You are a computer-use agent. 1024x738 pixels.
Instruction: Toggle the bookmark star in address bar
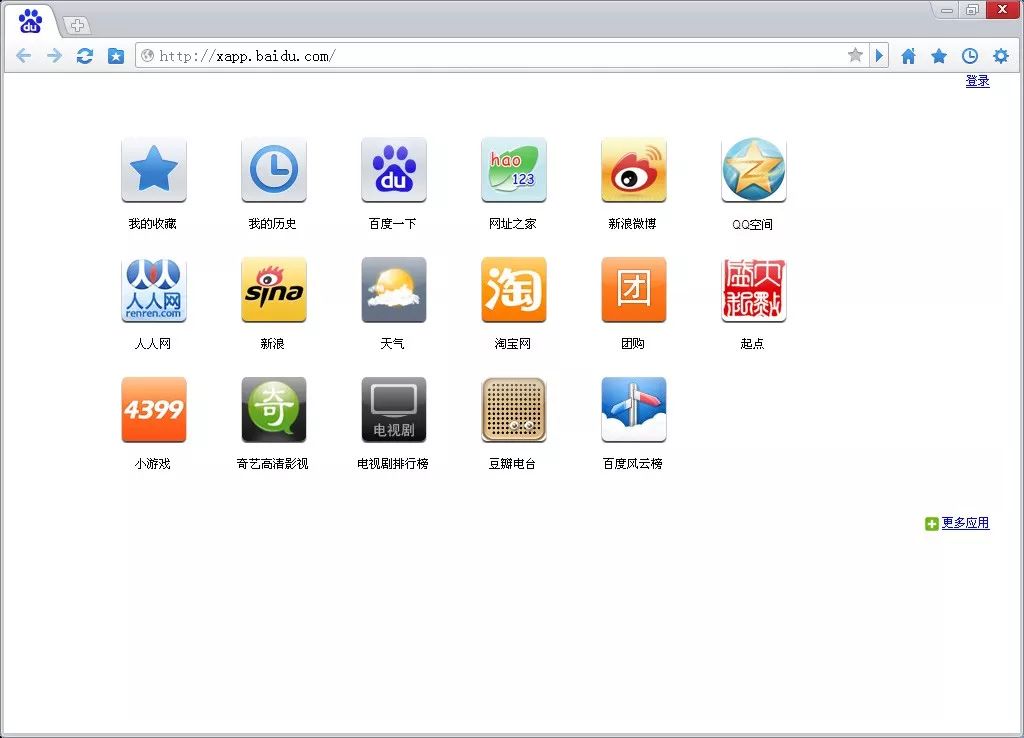click(855, 56)
